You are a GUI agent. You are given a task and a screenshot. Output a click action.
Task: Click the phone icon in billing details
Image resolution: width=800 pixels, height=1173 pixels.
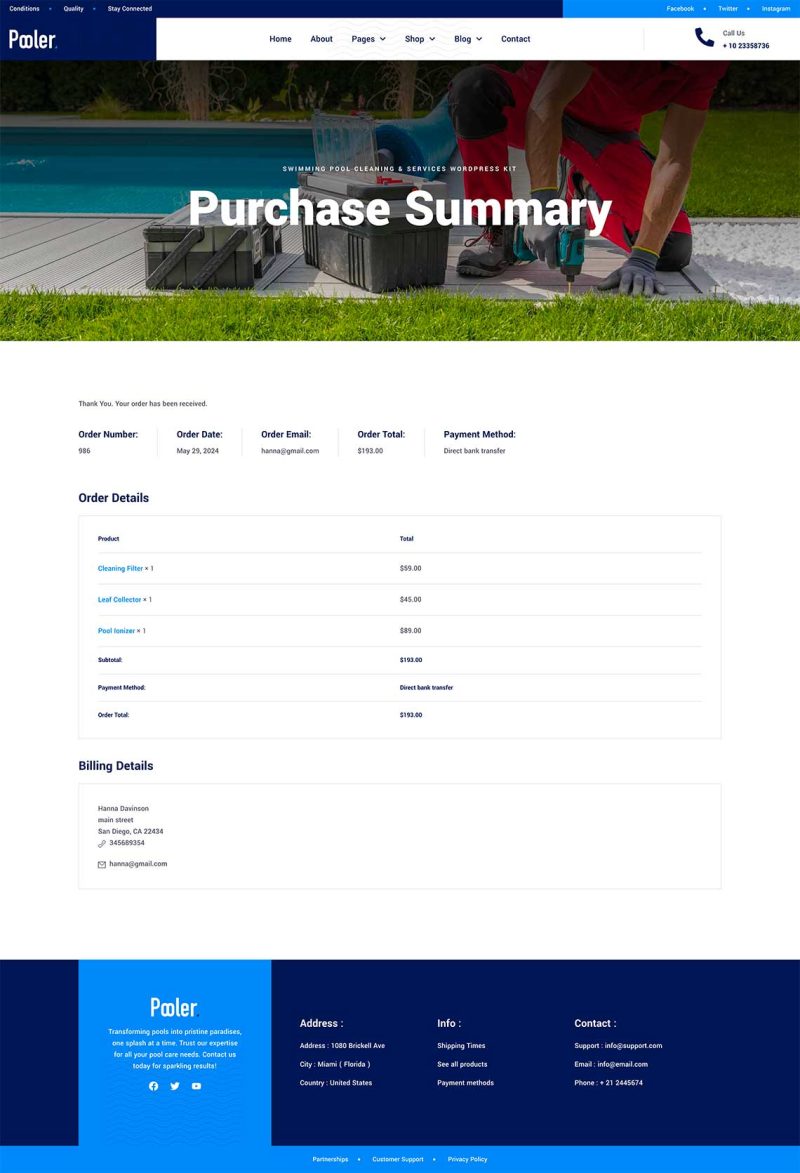(102, 844)
